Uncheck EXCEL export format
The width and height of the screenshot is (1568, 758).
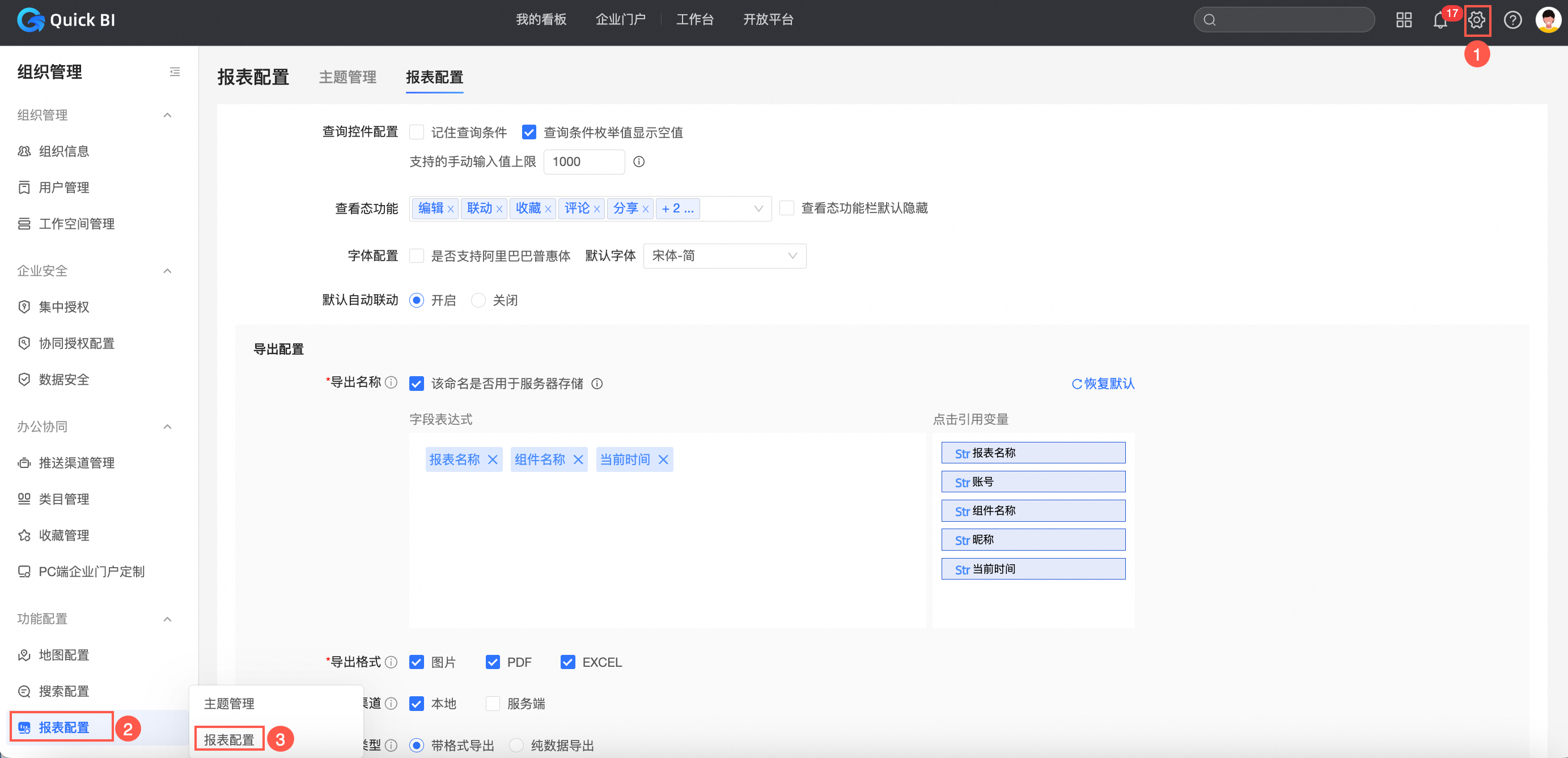click(567, 662)
